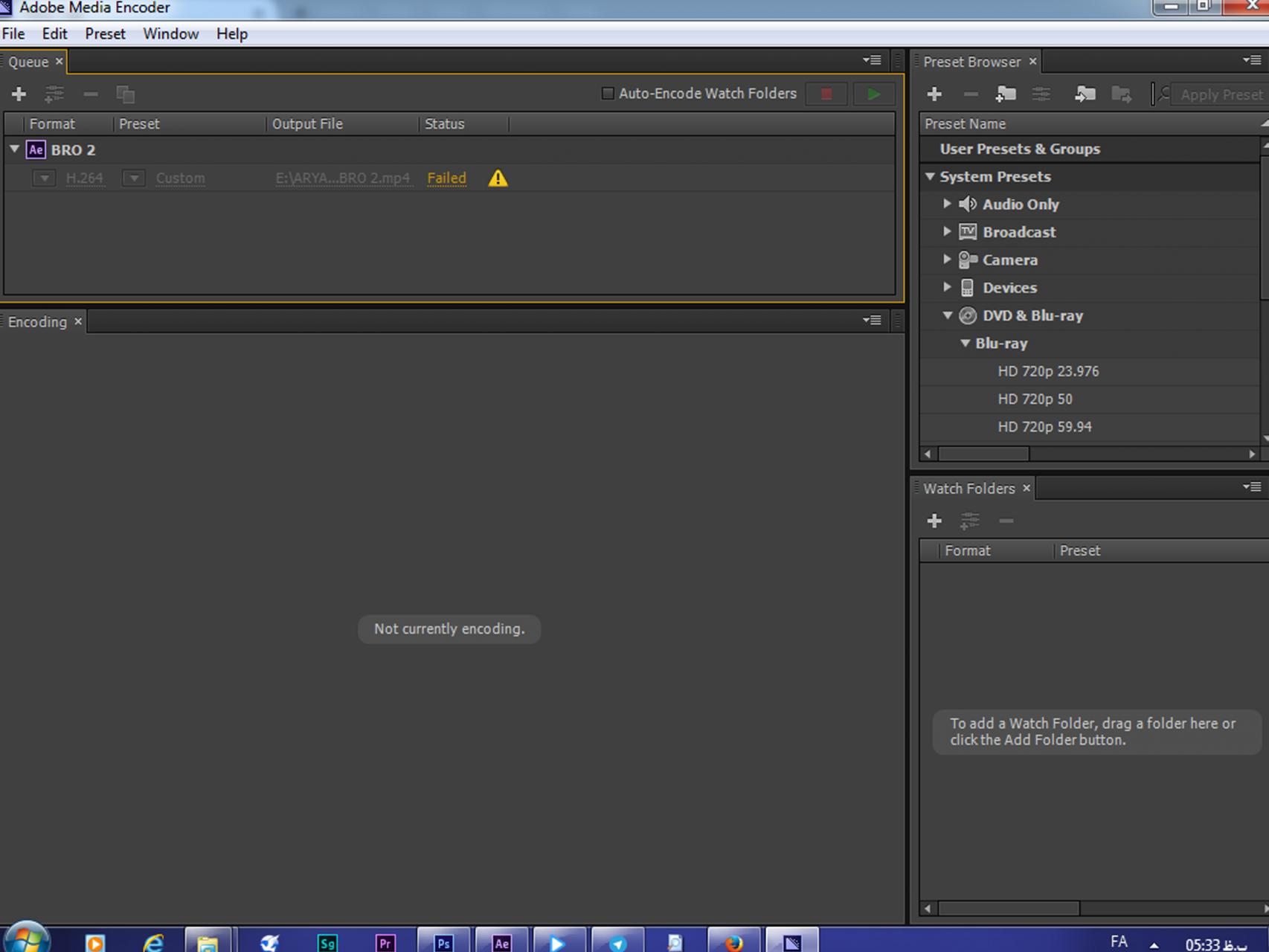Screen dimensions: 1269x952
Task: Remove the selected Watch Folder
Action: pos(1006,521)
